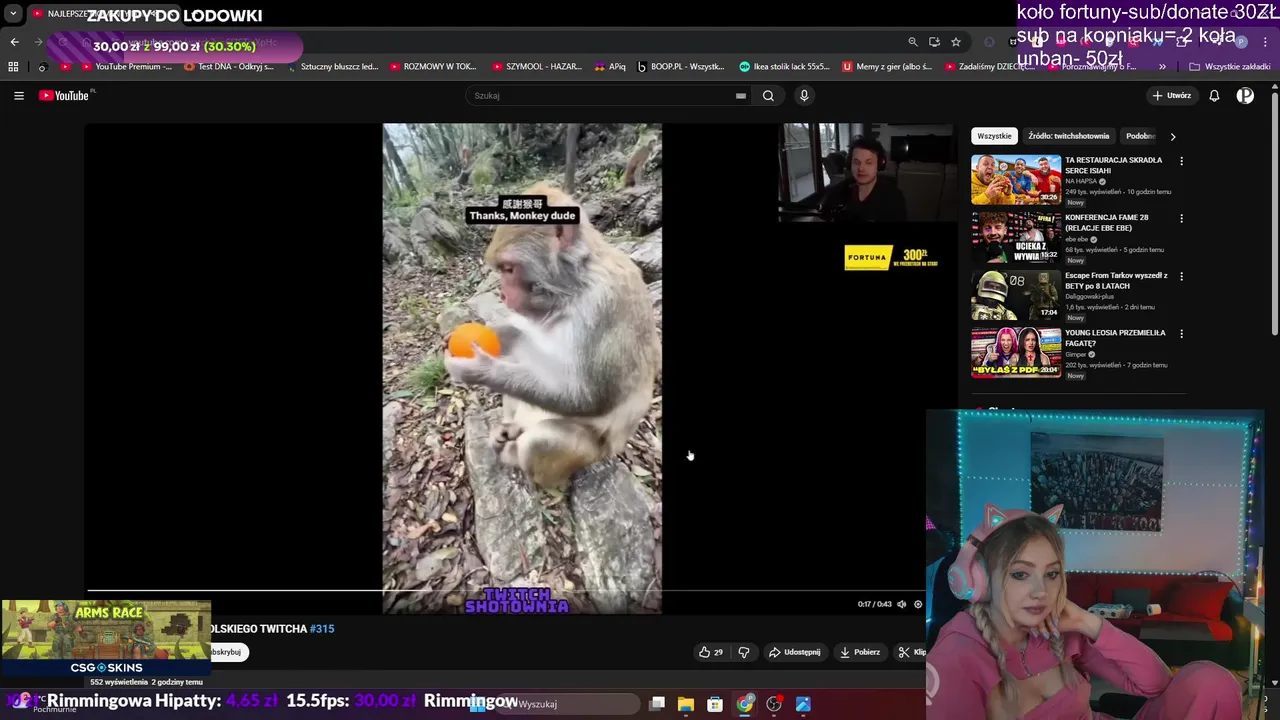Open APiq bookmark
The width and height of the screenshot is (1280, 720).
(x=610, y=67)
